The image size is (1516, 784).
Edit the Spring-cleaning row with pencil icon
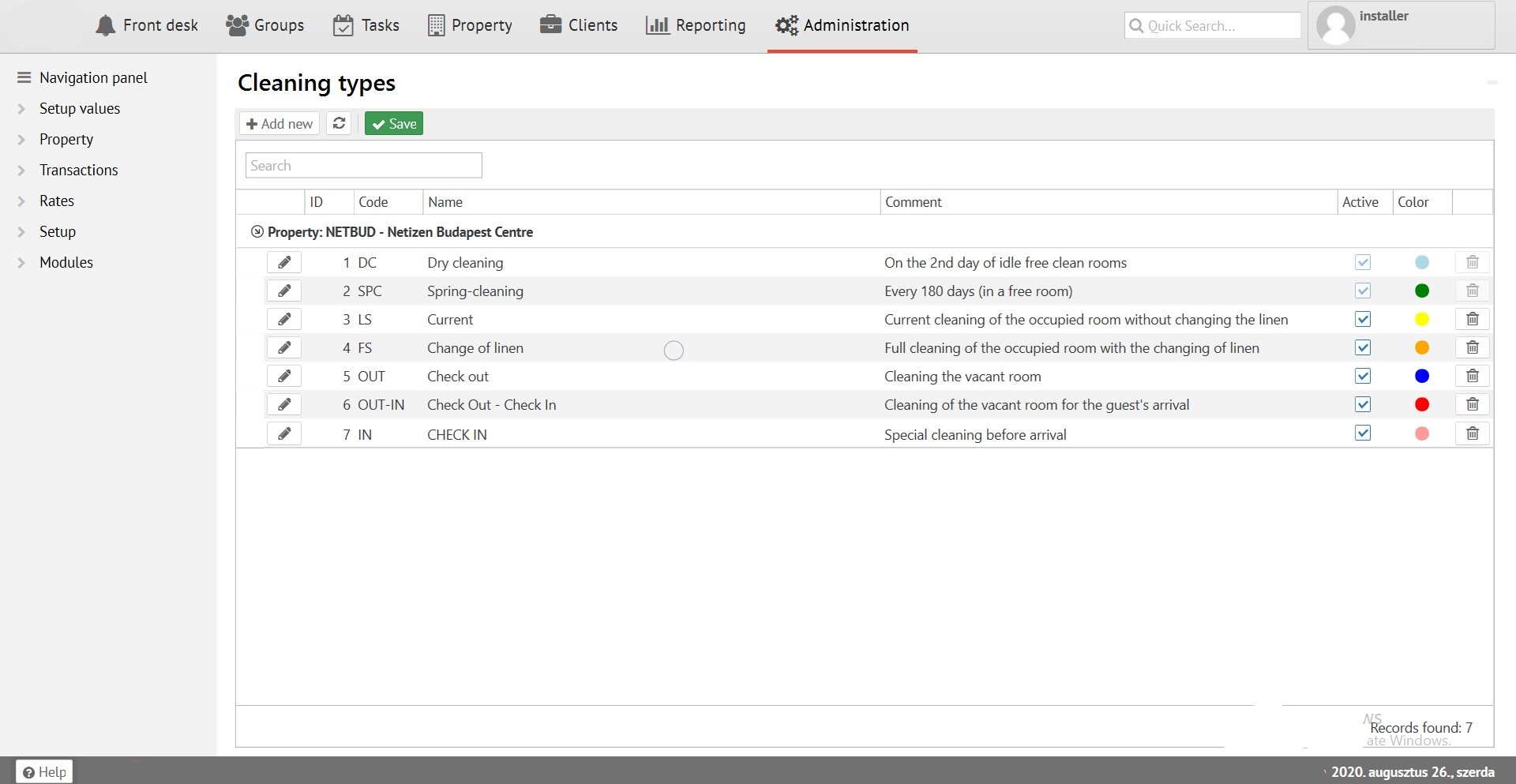point(284,291)
